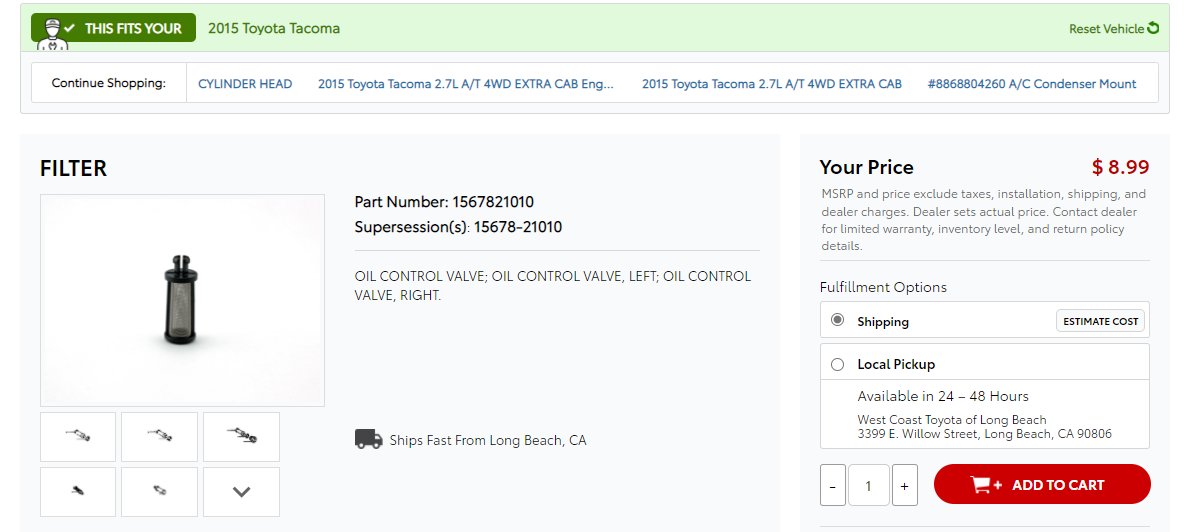
Task: Click the FILTER heading
Action: (x=73, y=168)
